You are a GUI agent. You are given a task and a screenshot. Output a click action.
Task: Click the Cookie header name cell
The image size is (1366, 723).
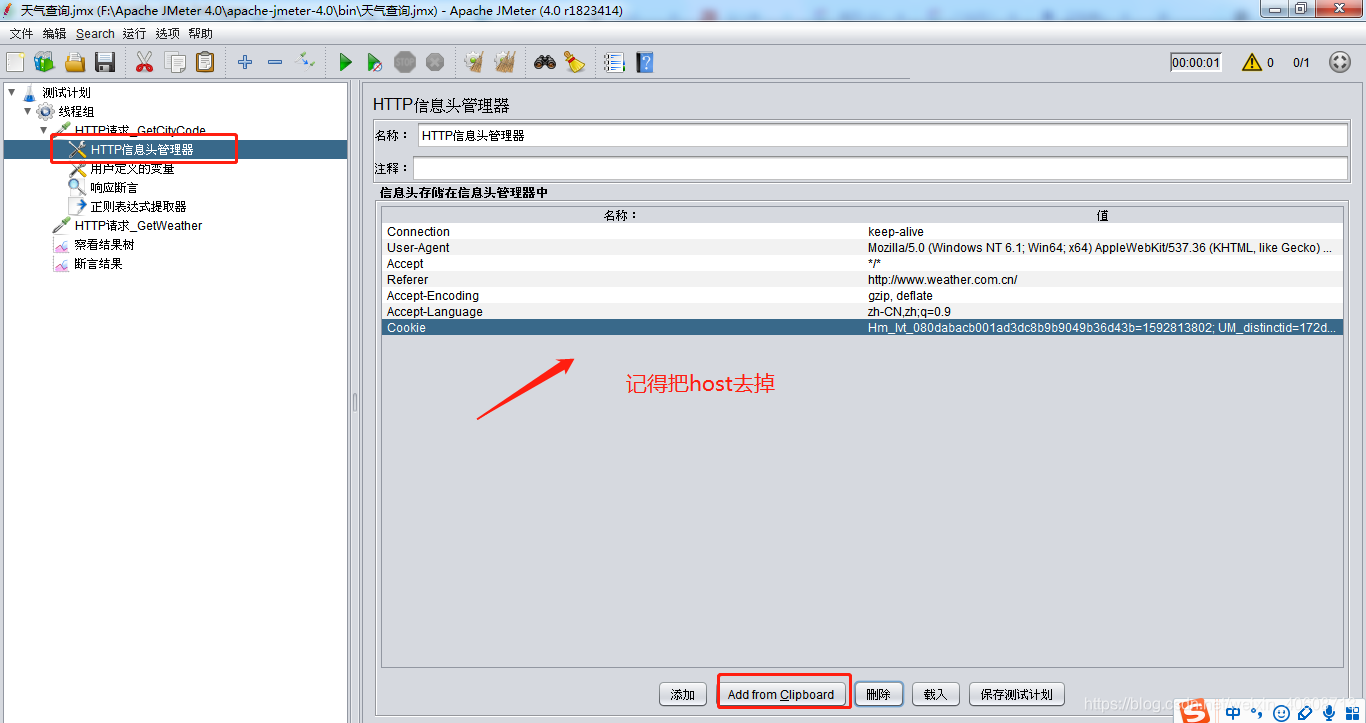[622, 327]
